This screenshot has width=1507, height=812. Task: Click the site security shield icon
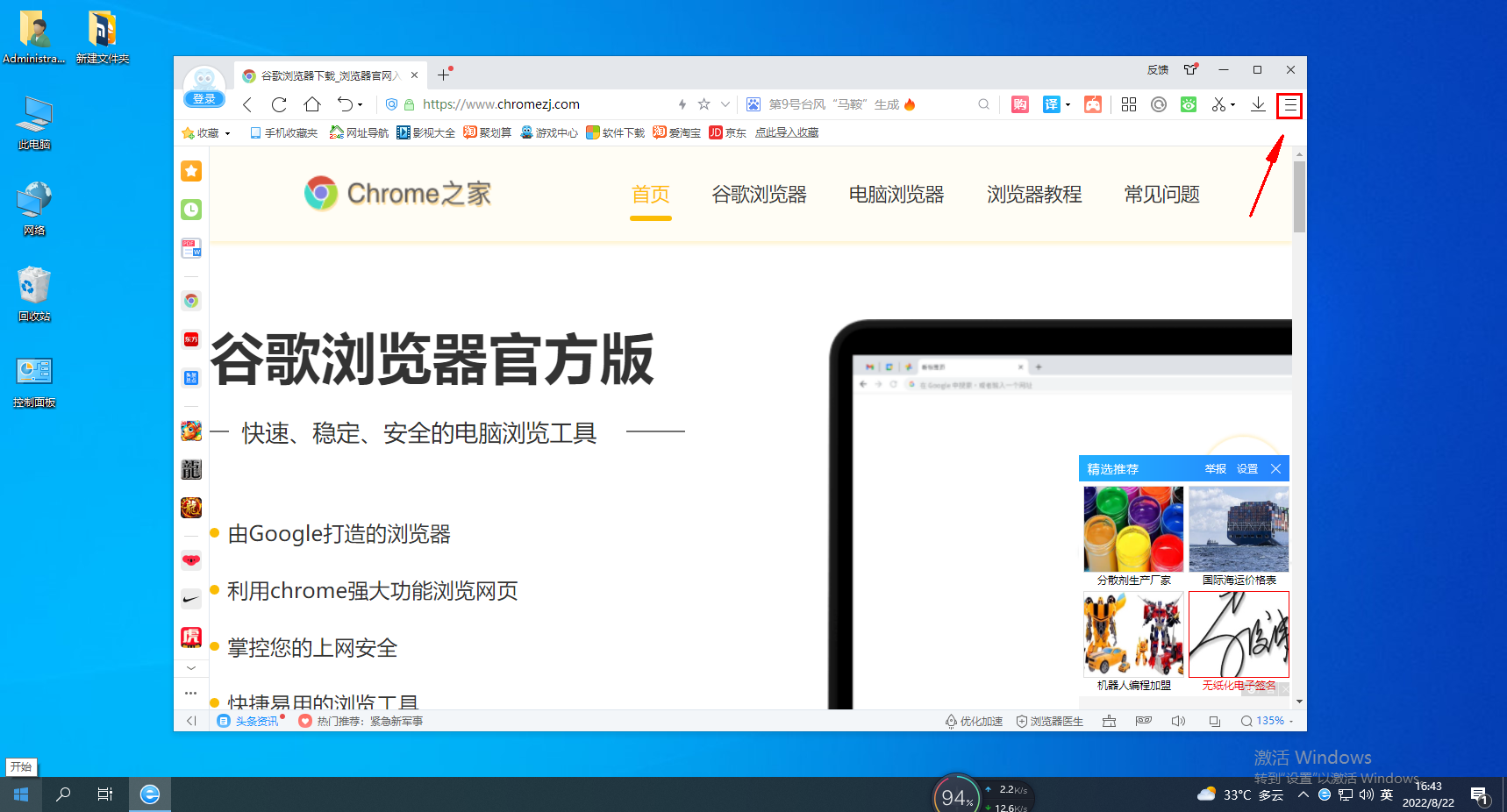click(x=392, y=104)
